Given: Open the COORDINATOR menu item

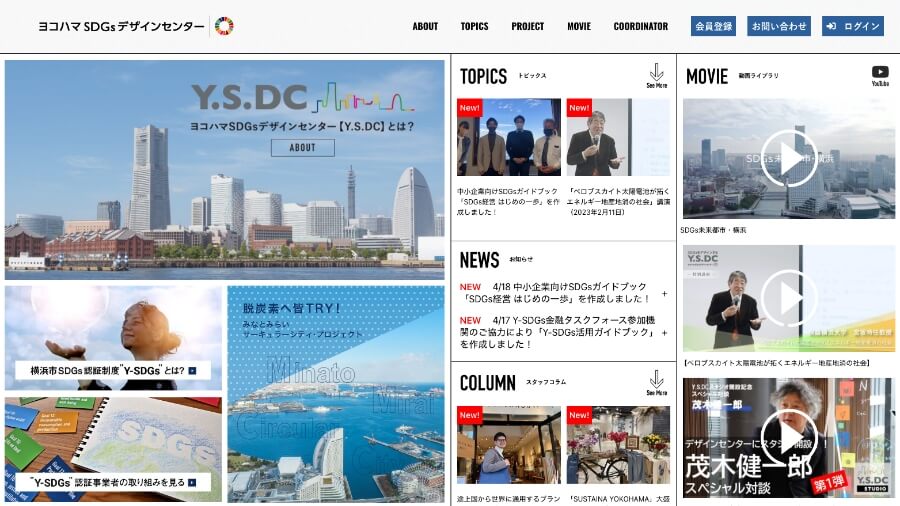Looking at the screenshot, I should click(x=641, y=26).
